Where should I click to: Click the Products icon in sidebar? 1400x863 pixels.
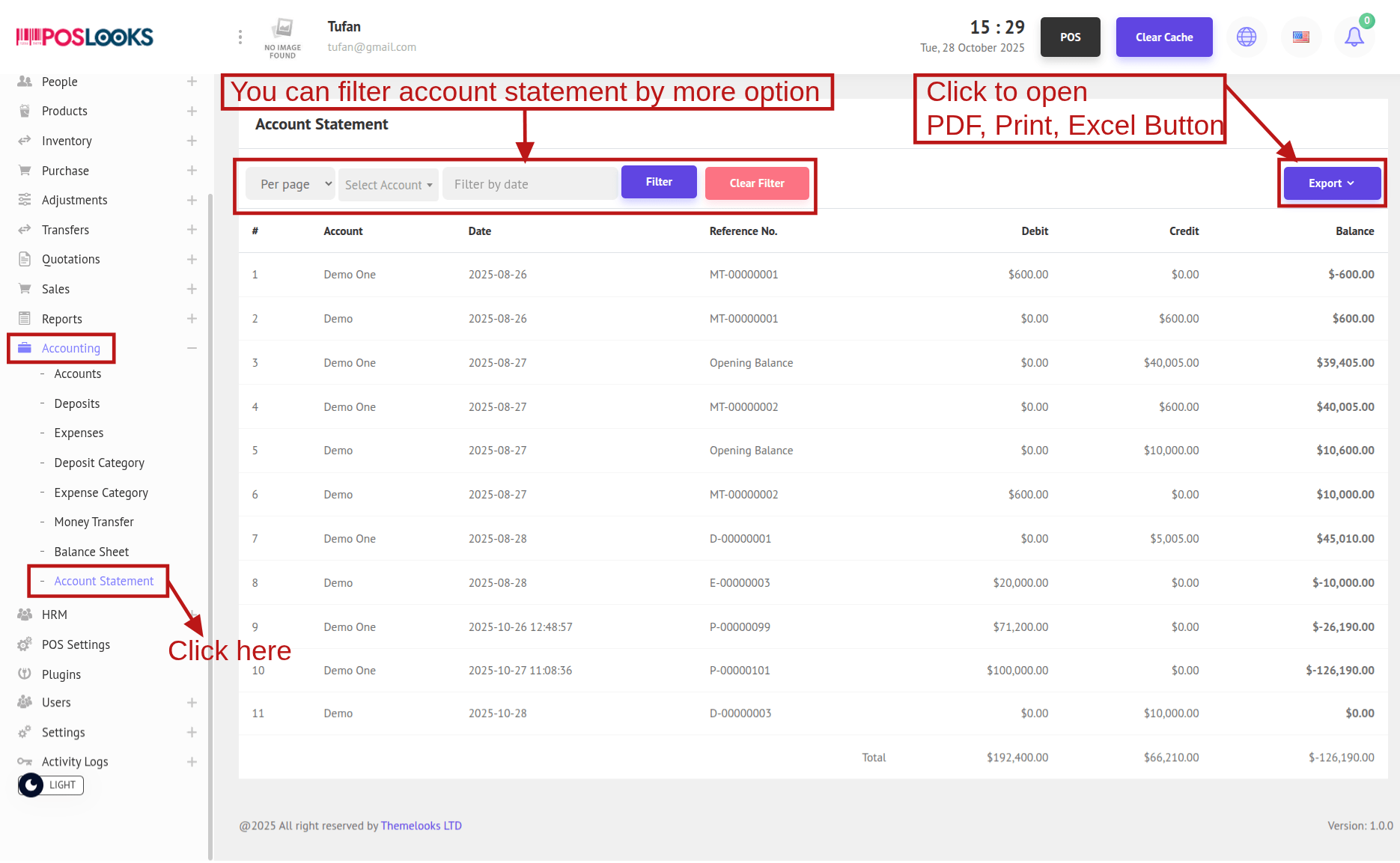(x=25, y=111)
